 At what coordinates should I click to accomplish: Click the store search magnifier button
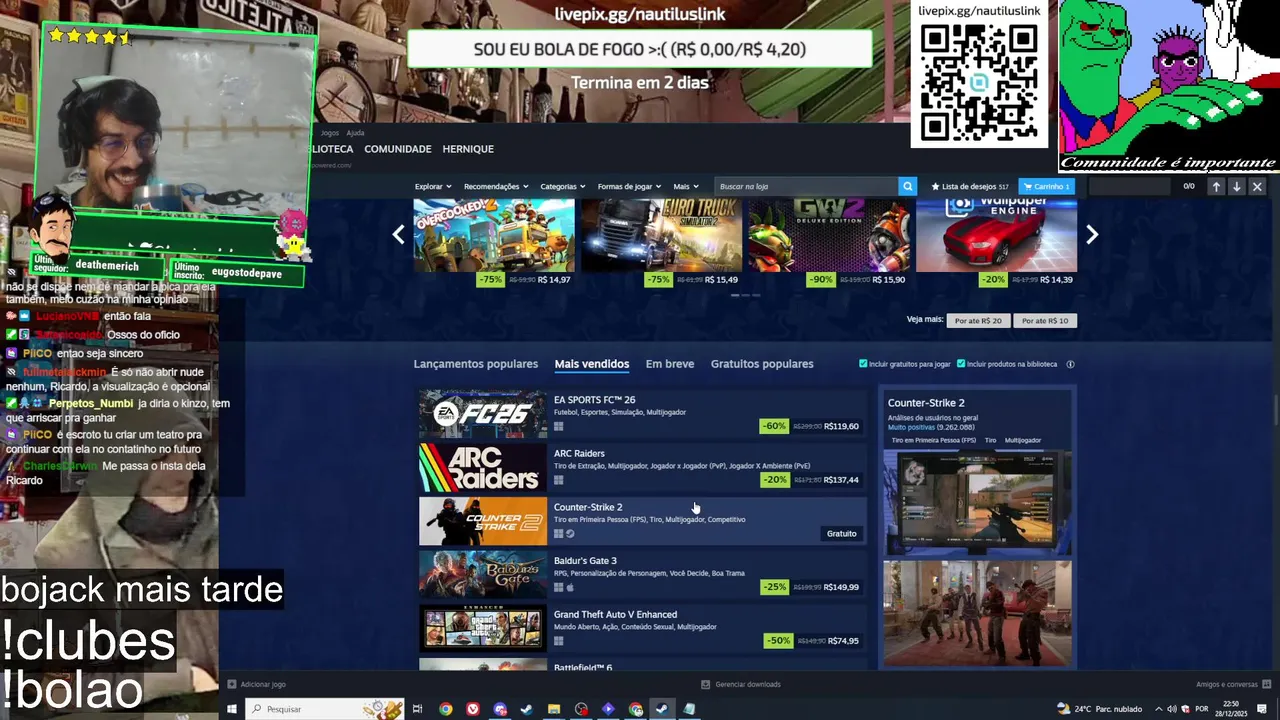(x=907, y=186)
